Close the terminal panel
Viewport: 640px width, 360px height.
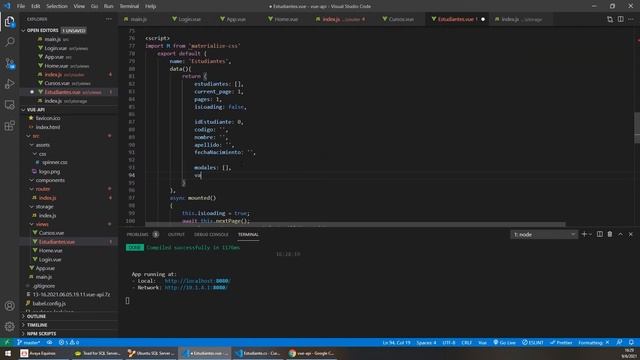point(631,234)
